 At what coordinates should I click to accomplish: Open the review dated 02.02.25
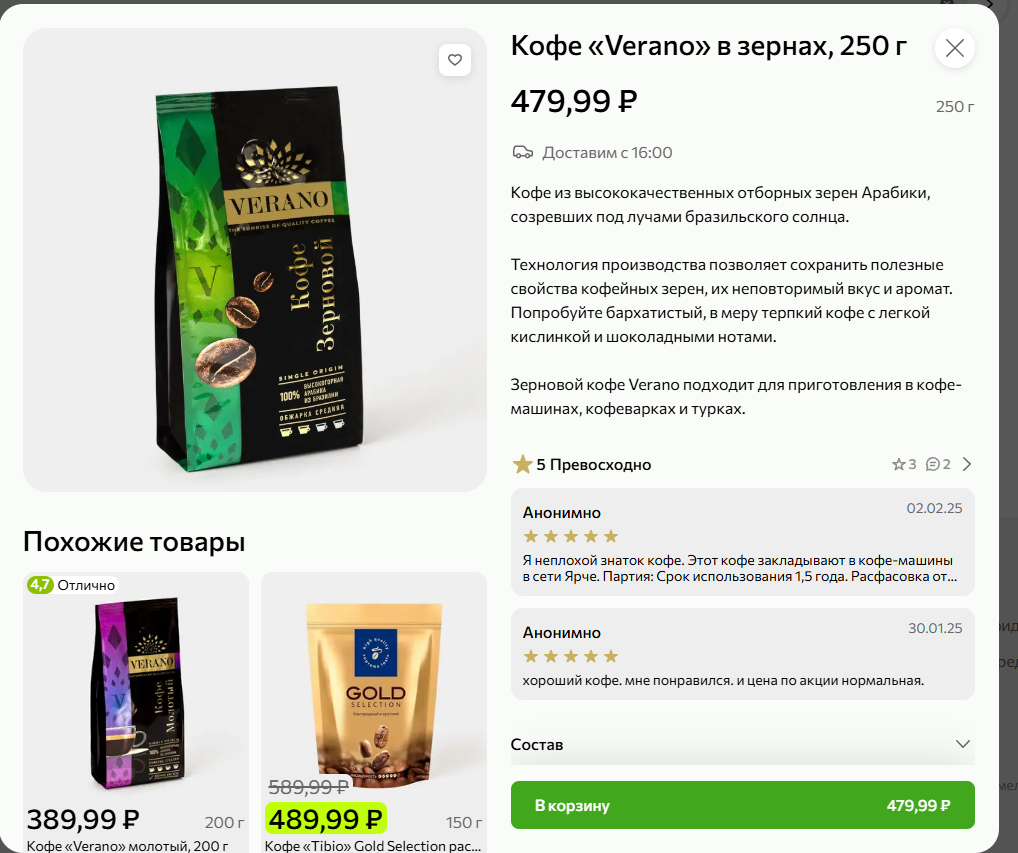[x=742, y=542]
